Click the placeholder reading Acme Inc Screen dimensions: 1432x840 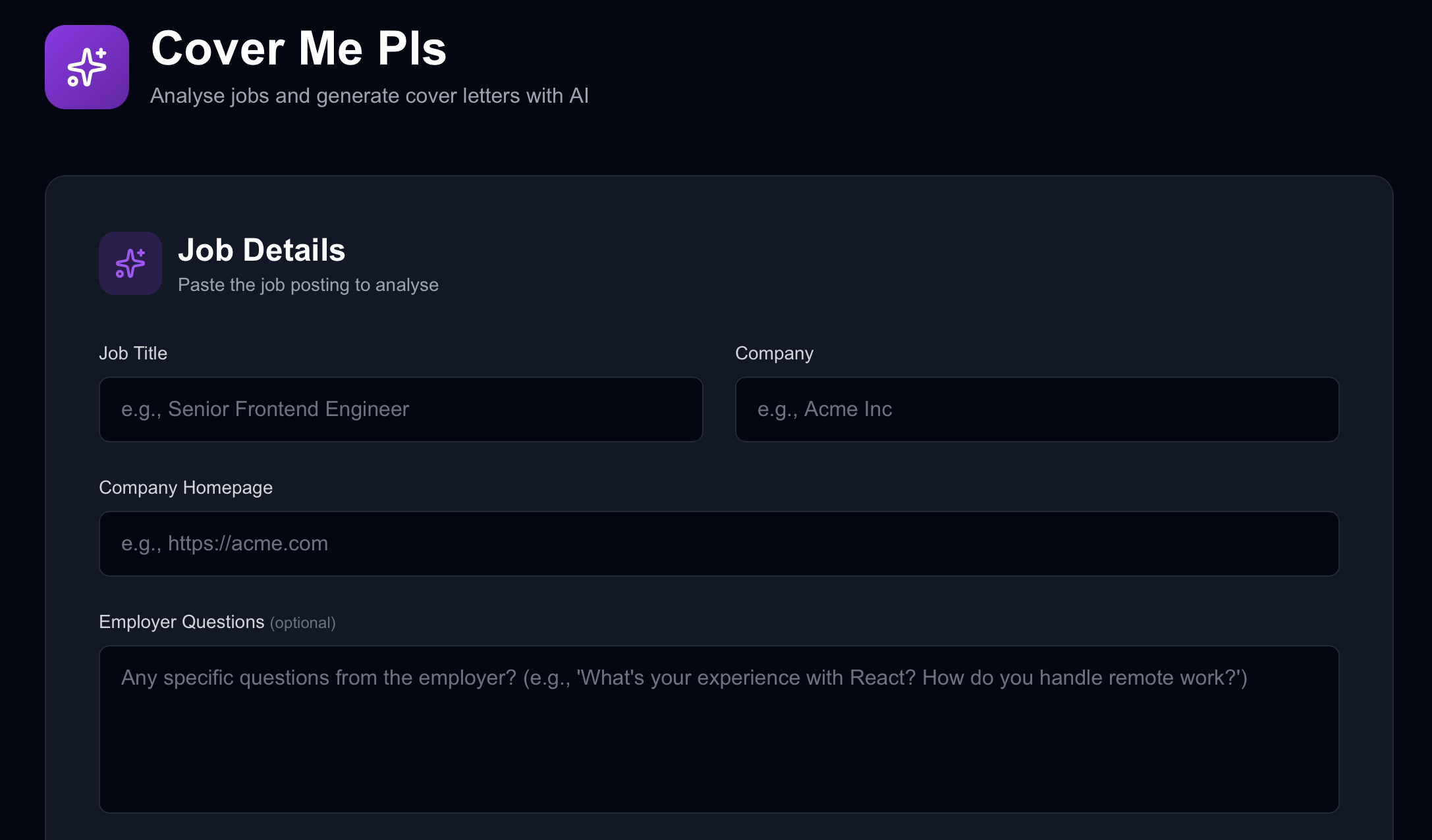pos(825,409)
